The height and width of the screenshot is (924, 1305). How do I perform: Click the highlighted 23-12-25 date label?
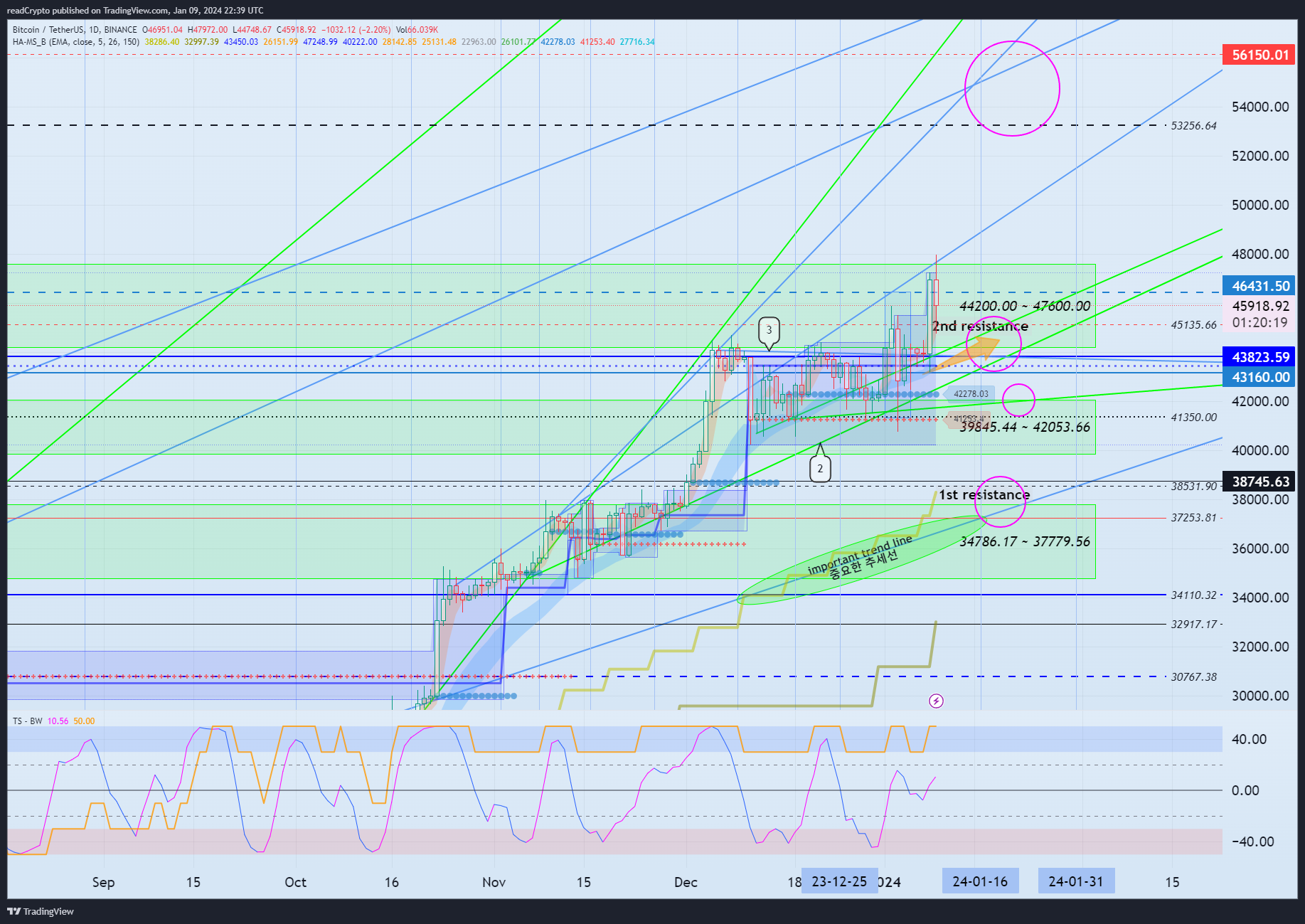coord(839,881)
